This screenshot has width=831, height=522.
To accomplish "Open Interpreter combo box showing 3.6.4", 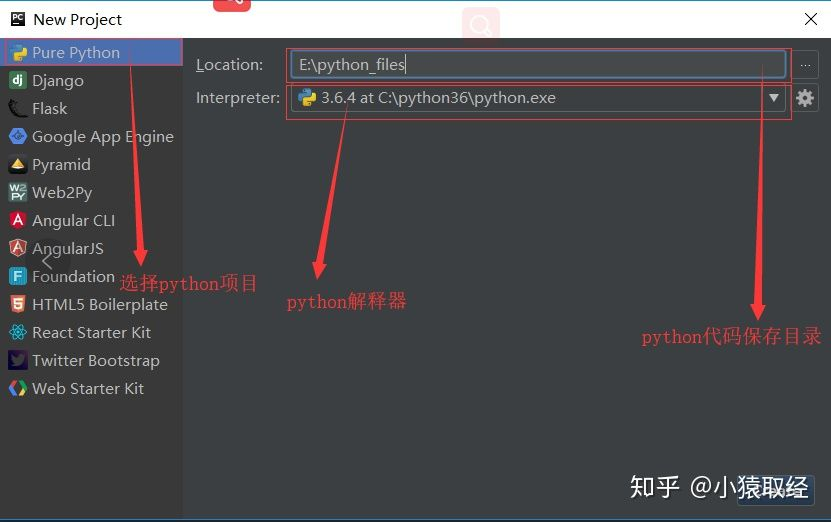I will 538,98.
